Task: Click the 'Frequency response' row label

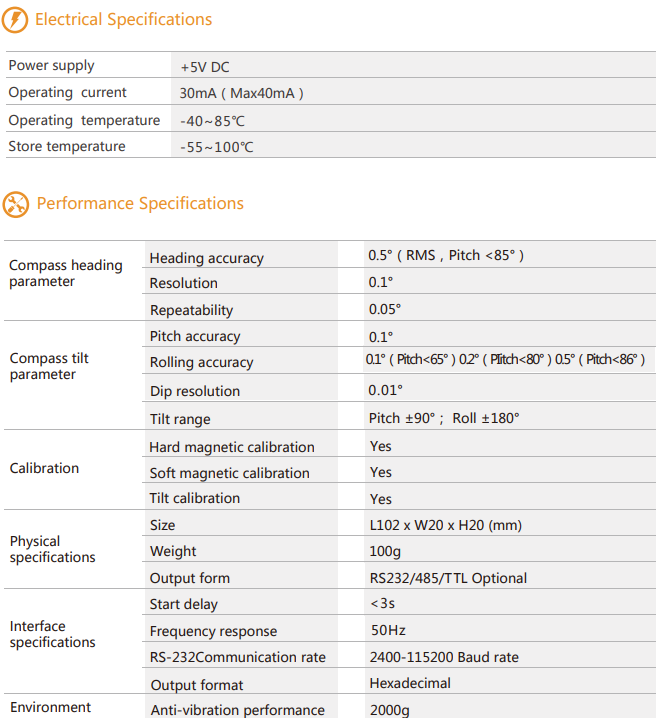Action: [213, 631]
